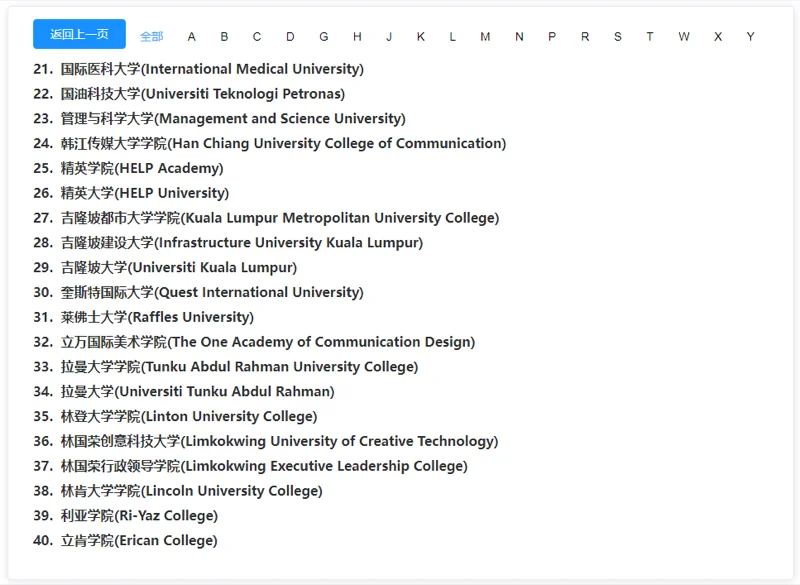This screenshot has width=800, height=585.
Task: Filter list by letter G
Action: [323, 37]
